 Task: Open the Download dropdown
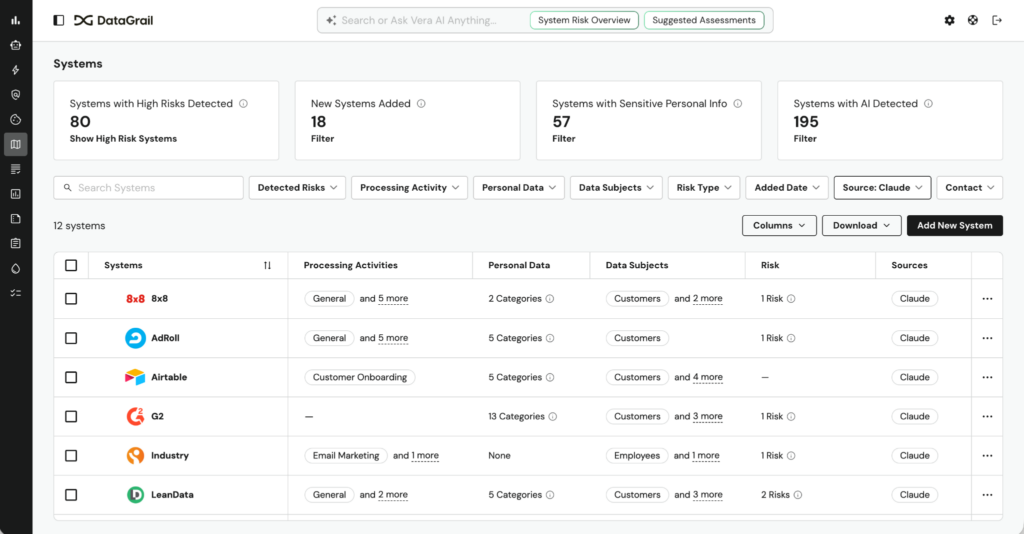pyautogui.click(x=861, y=225)
